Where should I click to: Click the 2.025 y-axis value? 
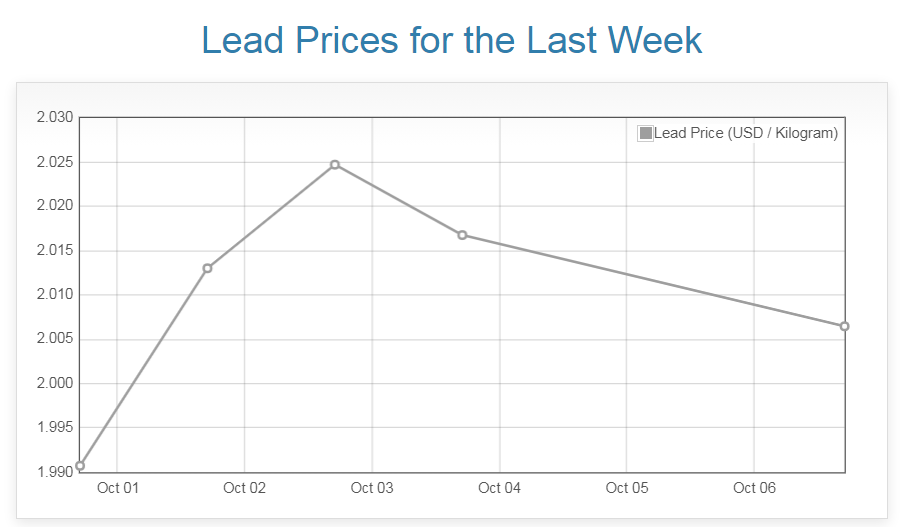point(55,162)
